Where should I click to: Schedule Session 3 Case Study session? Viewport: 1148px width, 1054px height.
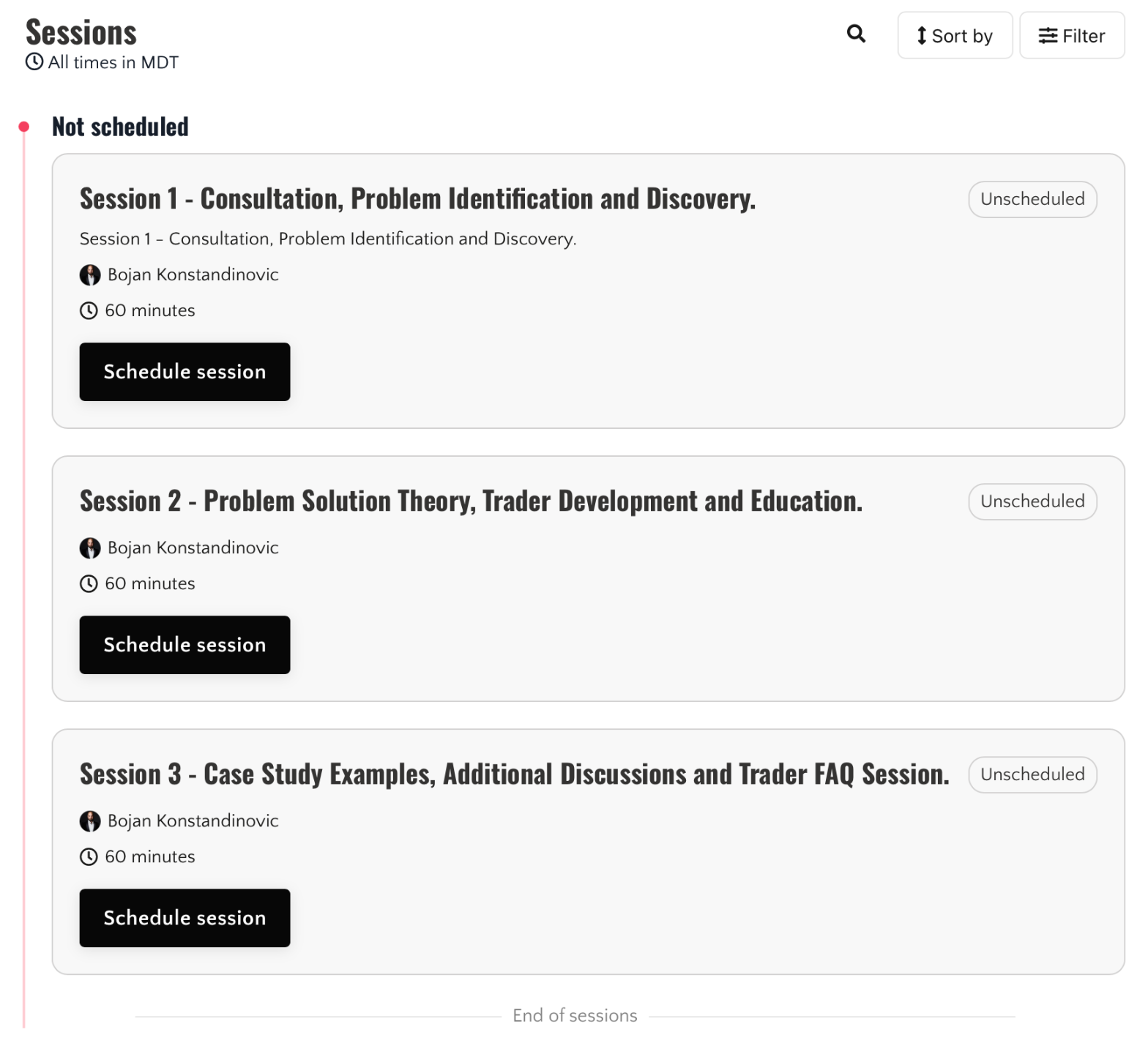pos(184,918)
